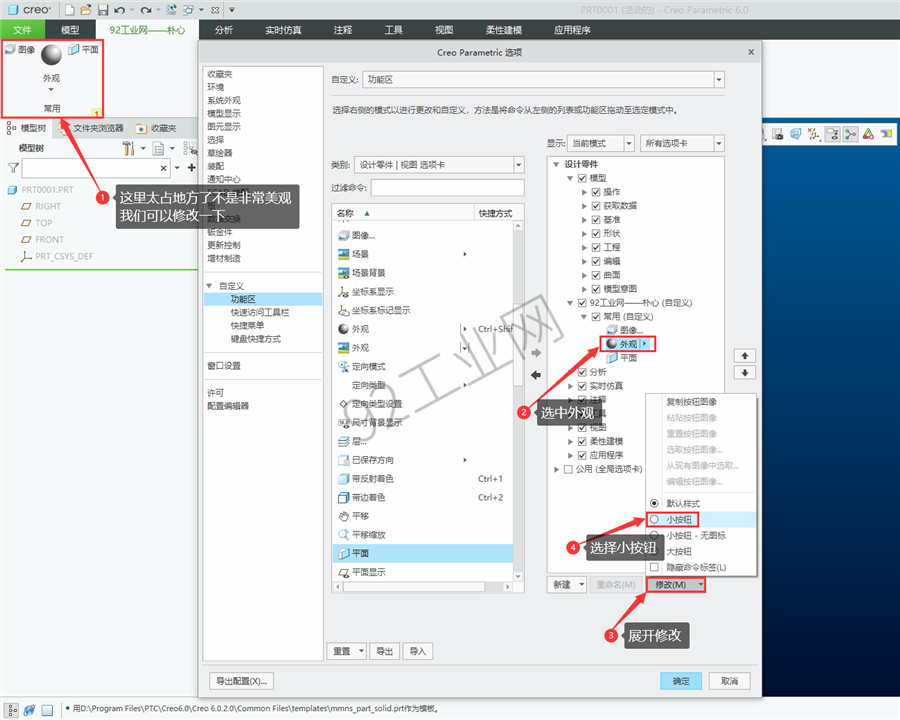
Task: Click the 导出配置(X)... button
Action: (241, 681)
